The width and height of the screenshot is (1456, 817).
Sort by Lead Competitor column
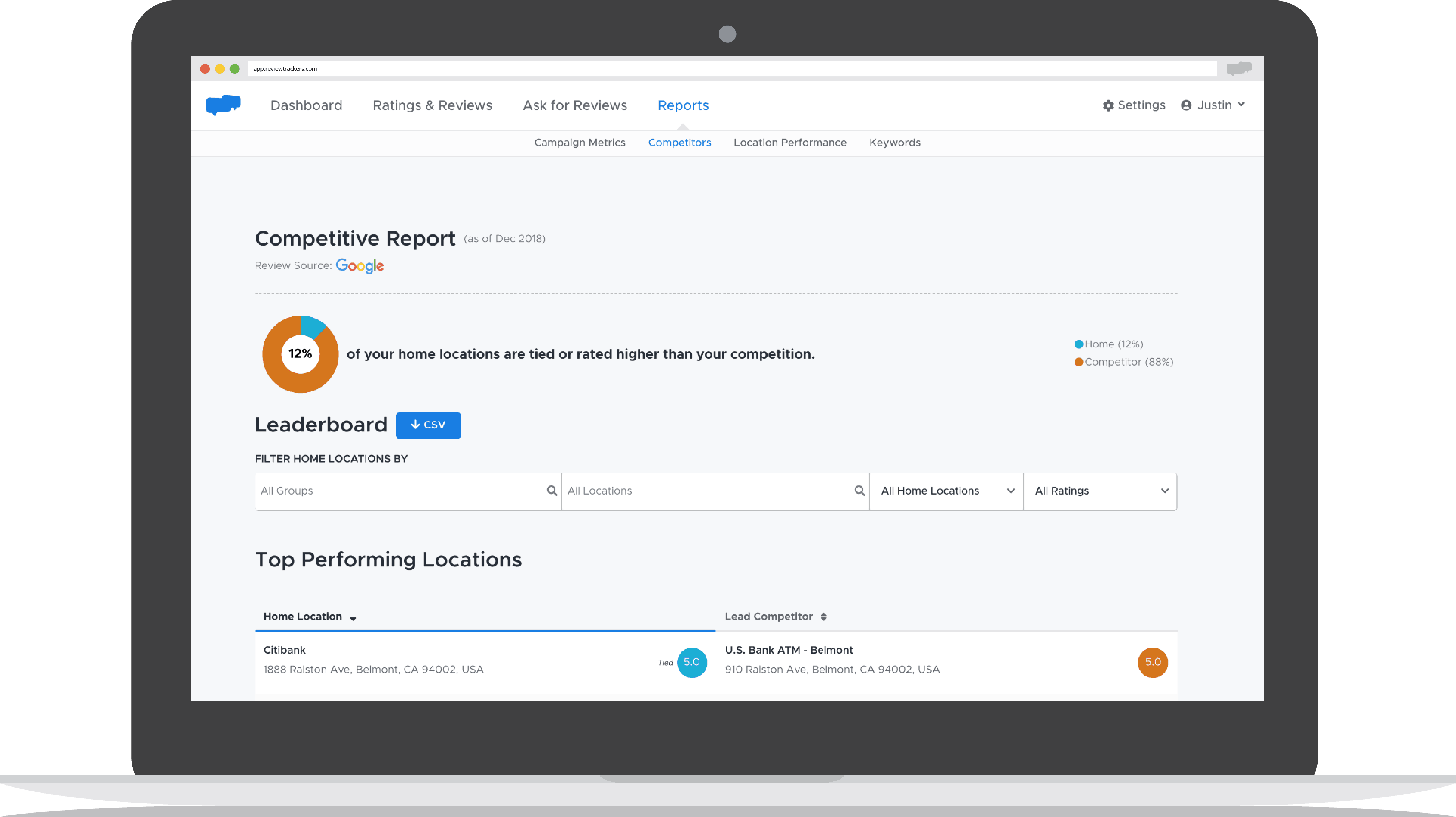(775, 616)
